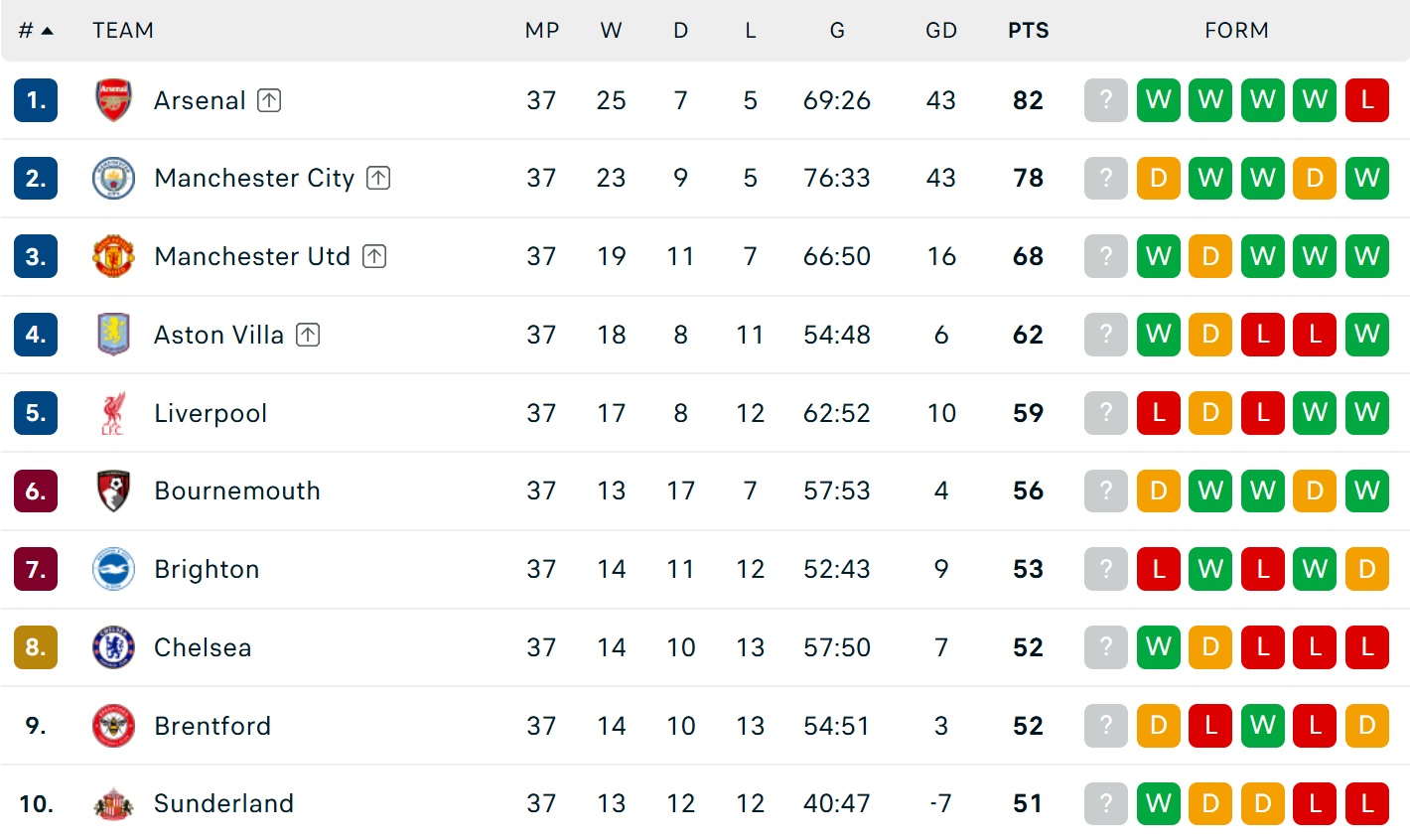Viewport: 1410px width, 840px height.
Task: Sort standings by PTS column header
Action: point(1028,31)
